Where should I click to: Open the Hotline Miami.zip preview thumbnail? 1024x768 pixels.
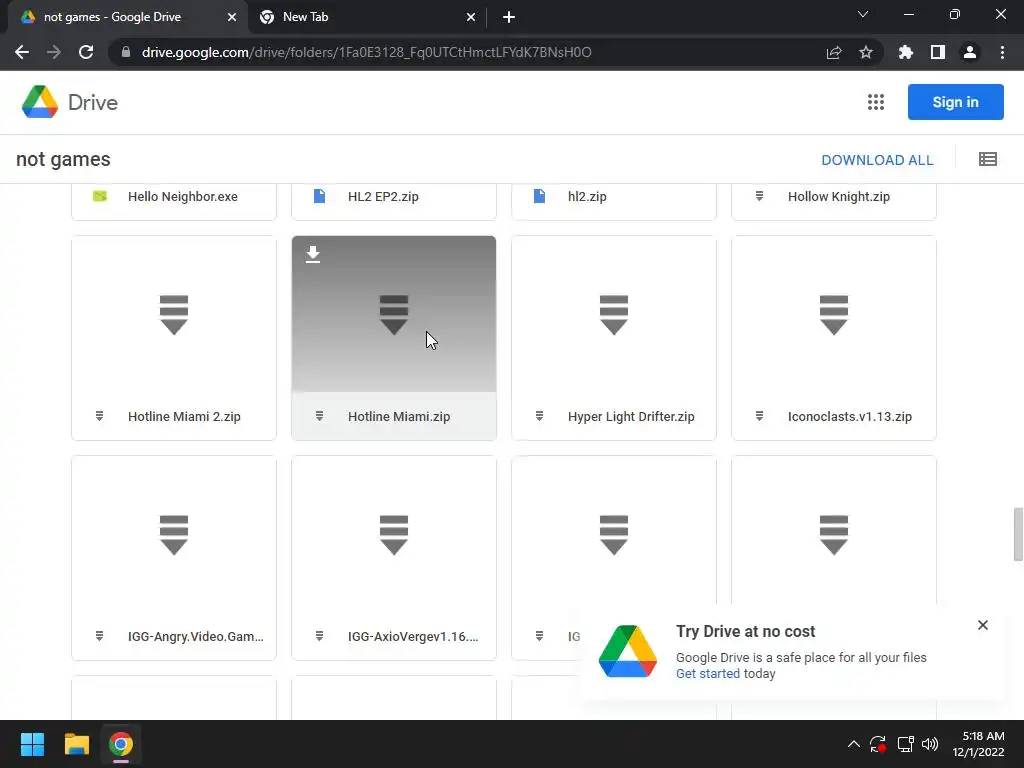[x=394, y=315]
